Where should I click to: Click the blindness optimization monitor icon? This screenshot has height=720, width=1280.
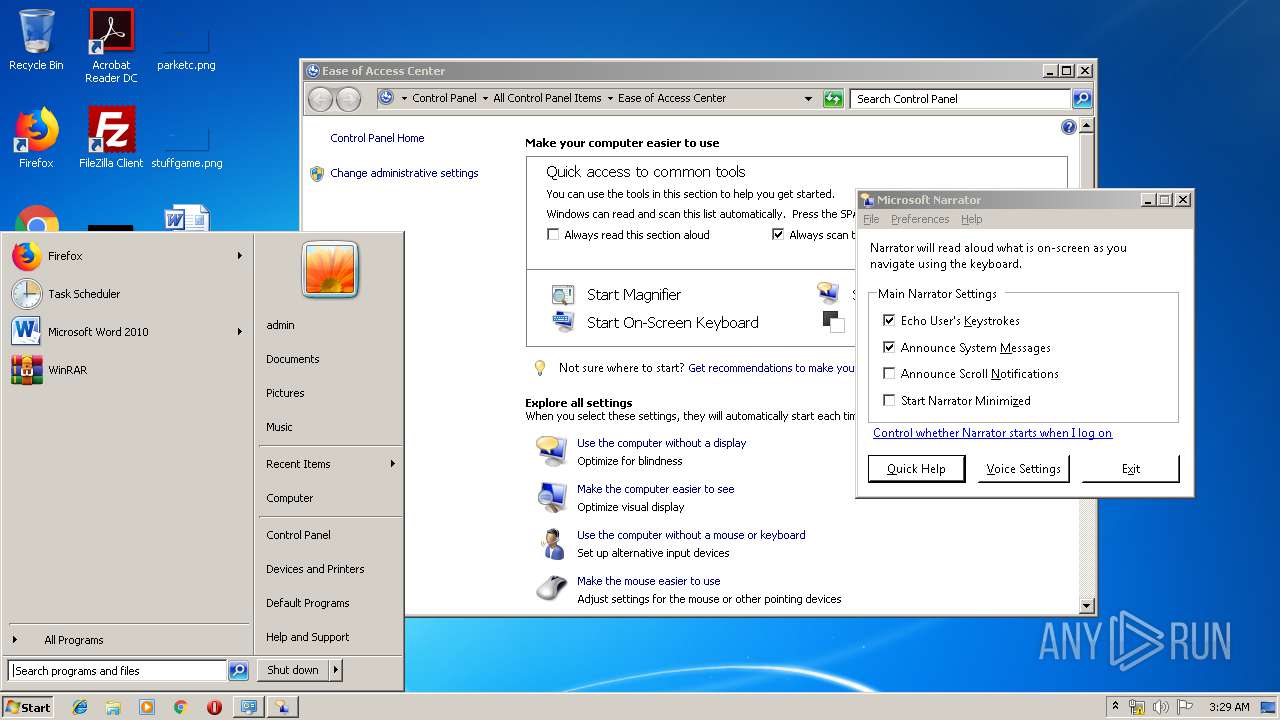551,451
